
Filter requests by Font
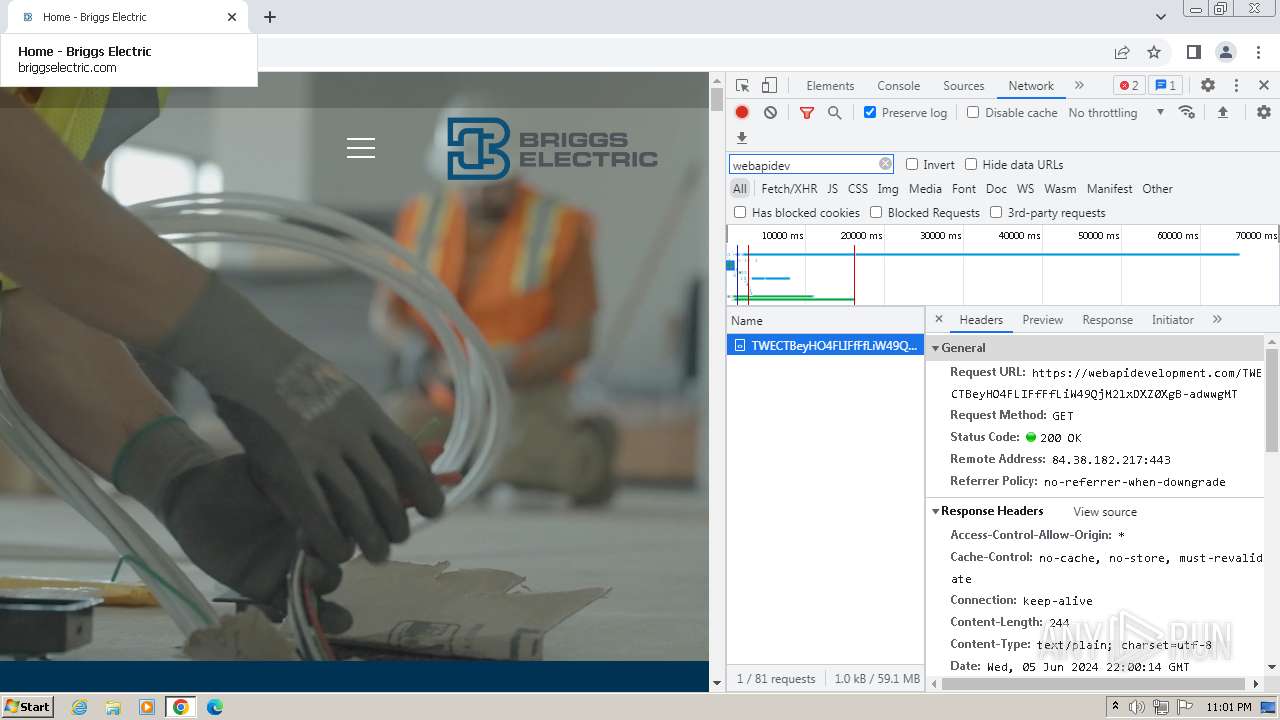point(964,189)
